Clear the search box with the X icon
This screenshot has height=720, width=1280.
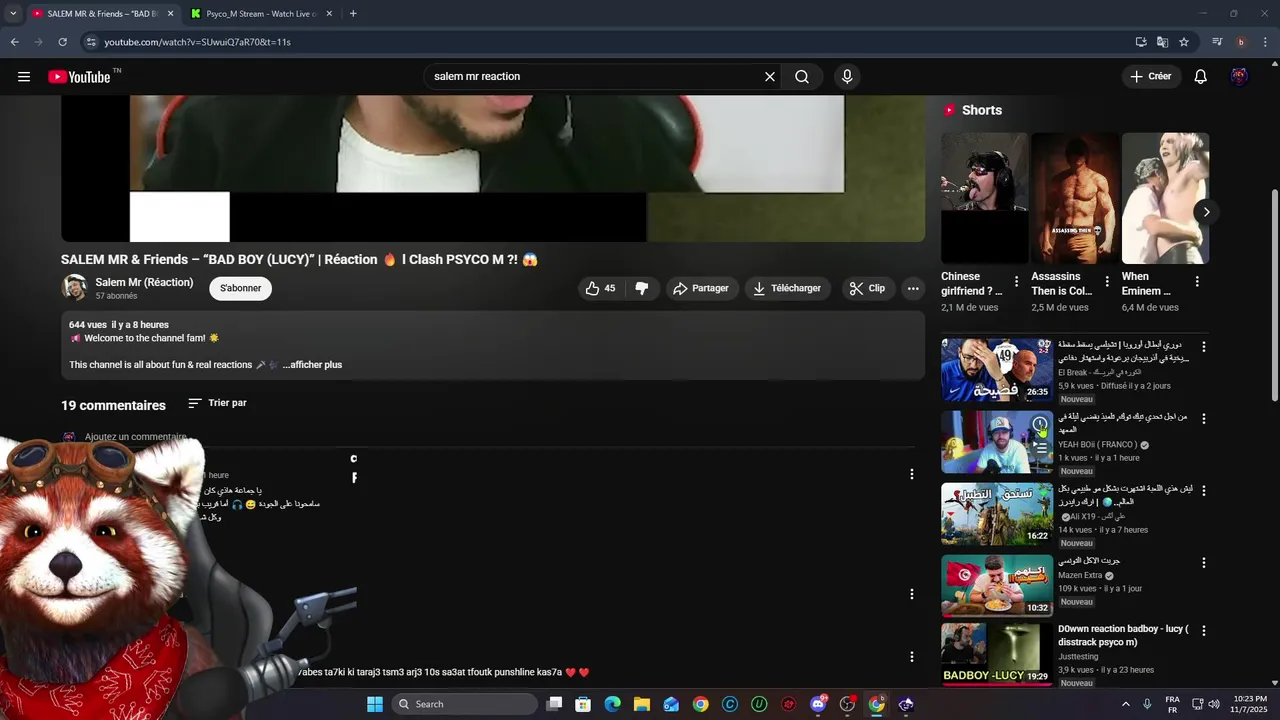[x=770, y=76]
